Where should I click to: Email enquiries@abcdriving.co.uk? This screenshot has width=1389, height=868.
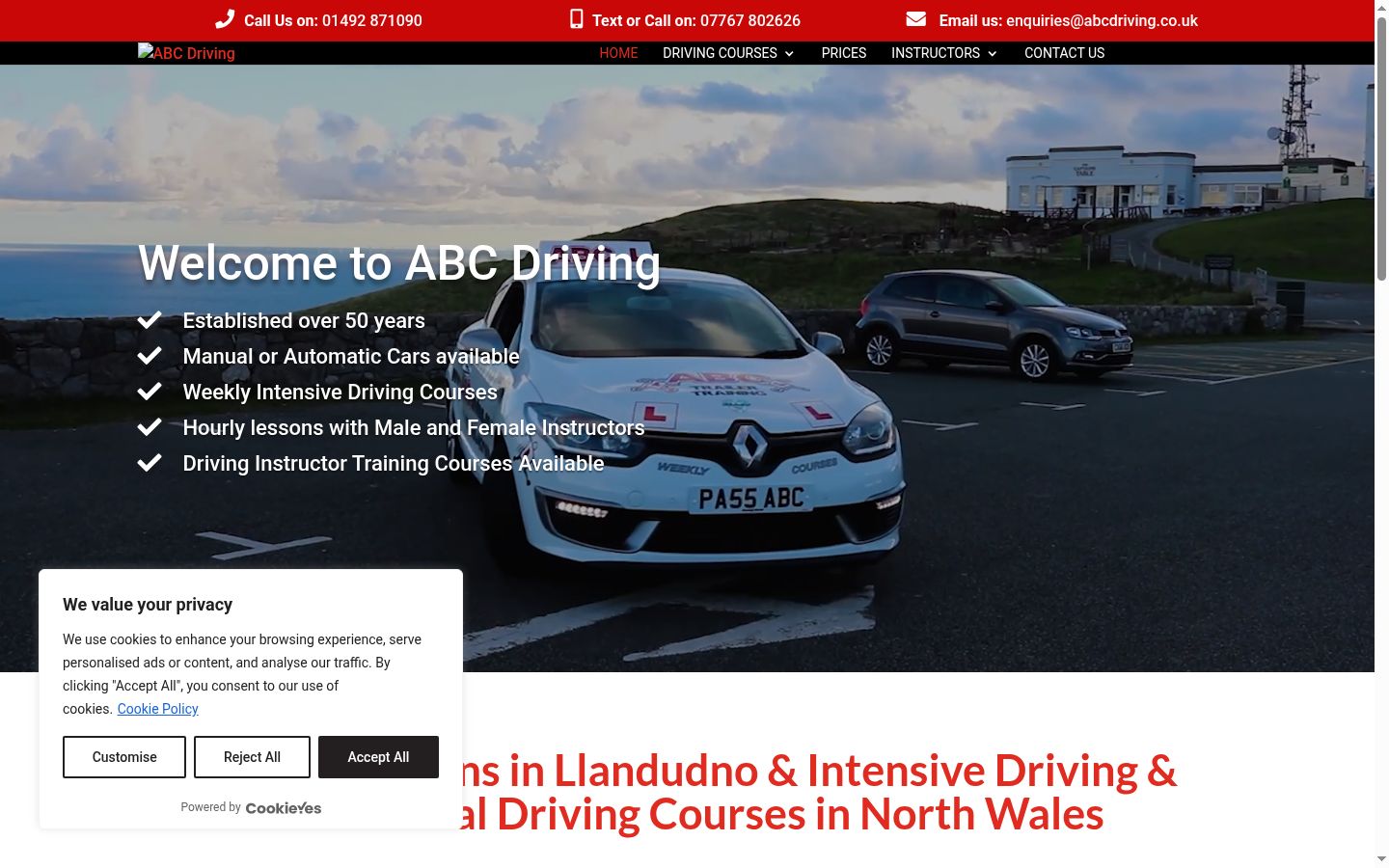point(1102,20)
